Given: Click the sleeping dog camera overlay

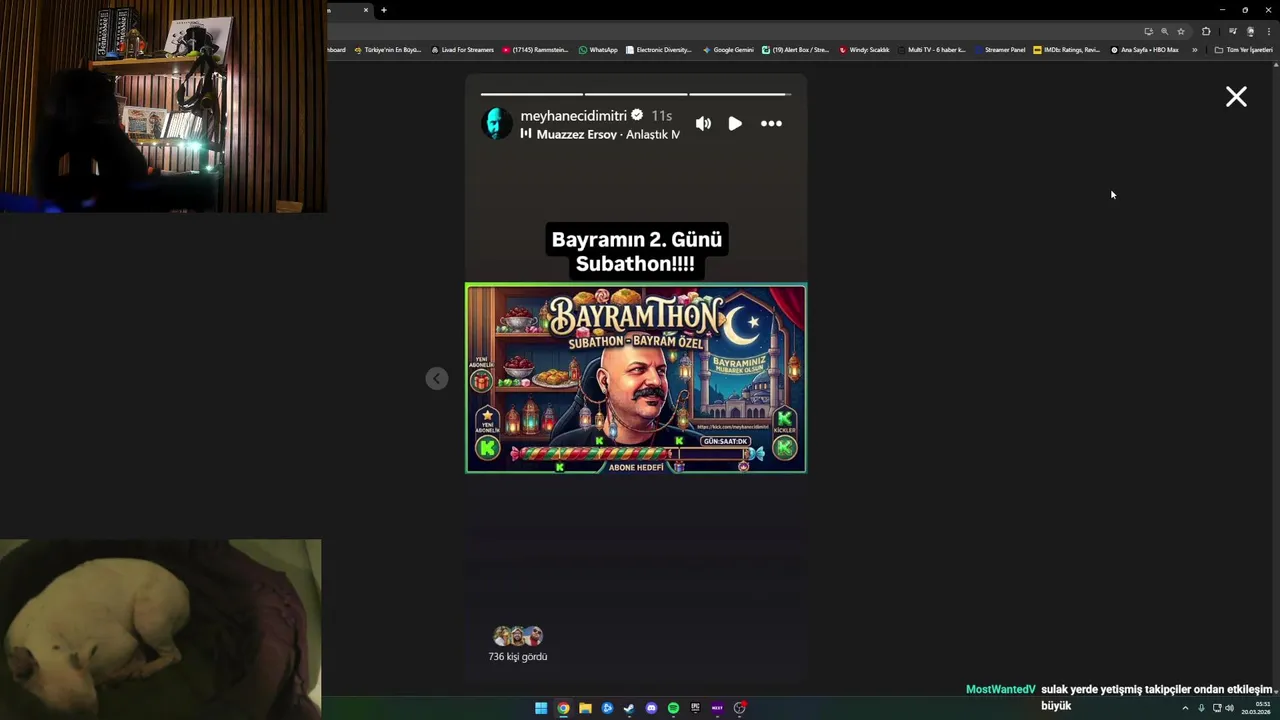Looking at the screenshot, I should [x=160, y=630].
